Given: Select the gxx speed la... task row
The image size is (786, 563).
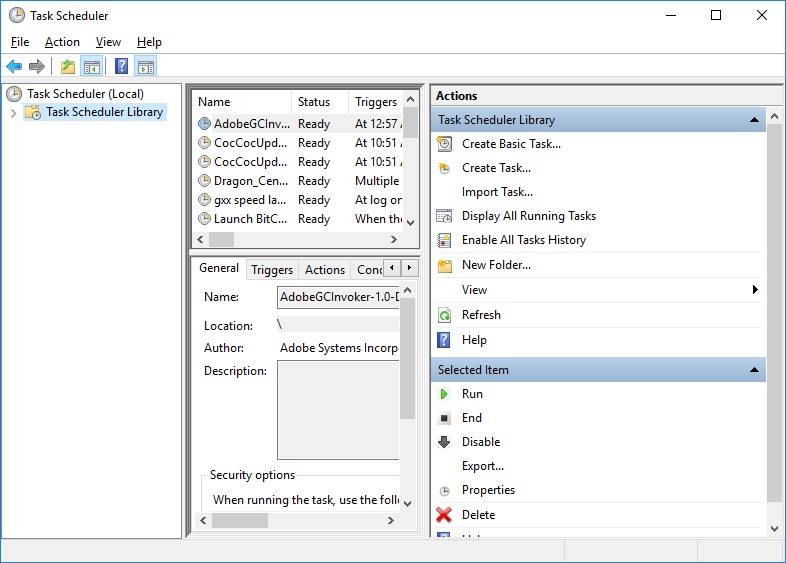Looking at the screenshot, I should 299,200.
